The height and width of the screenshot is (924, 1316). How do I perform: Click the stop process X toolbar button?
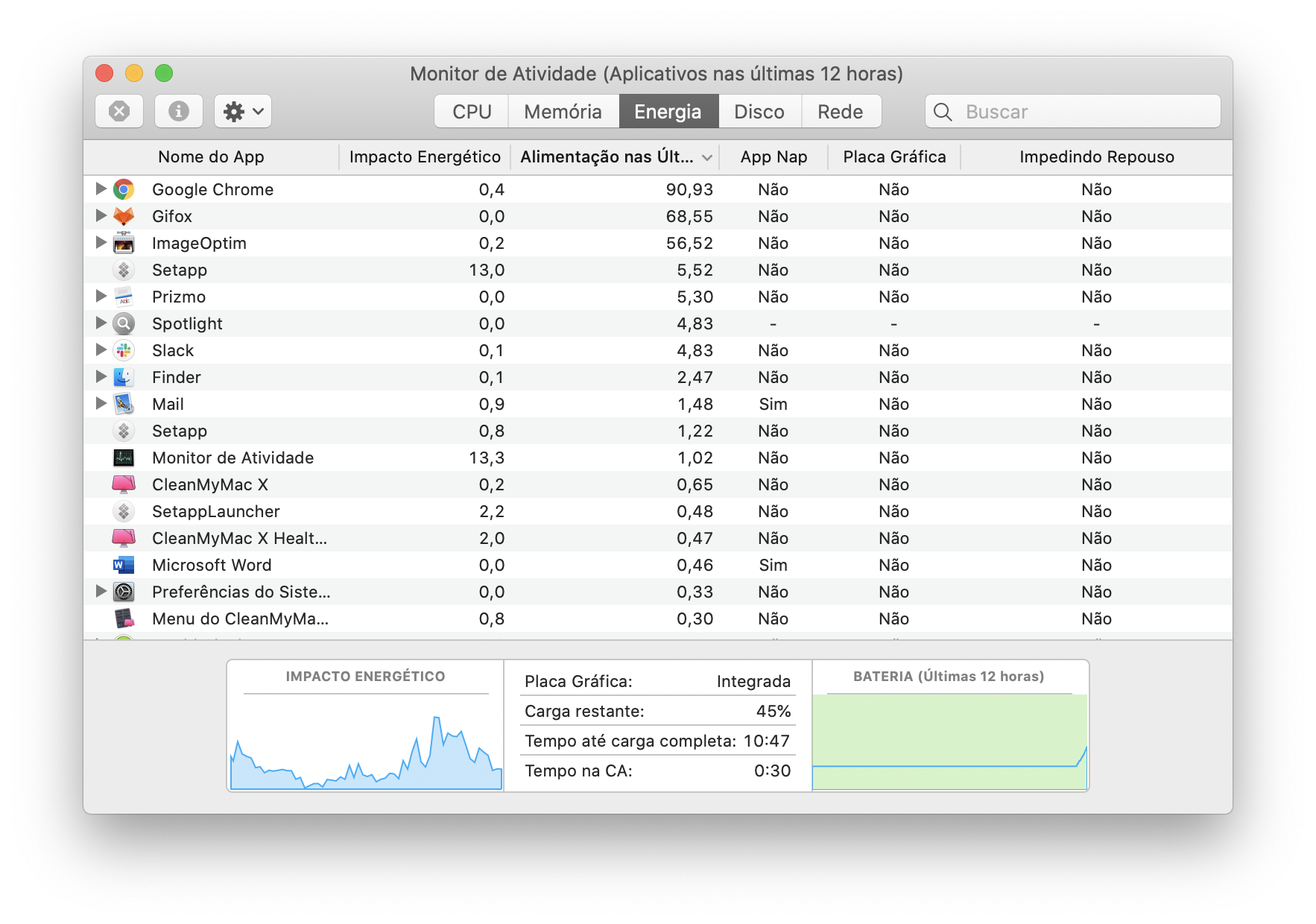(x=119, y=111)
